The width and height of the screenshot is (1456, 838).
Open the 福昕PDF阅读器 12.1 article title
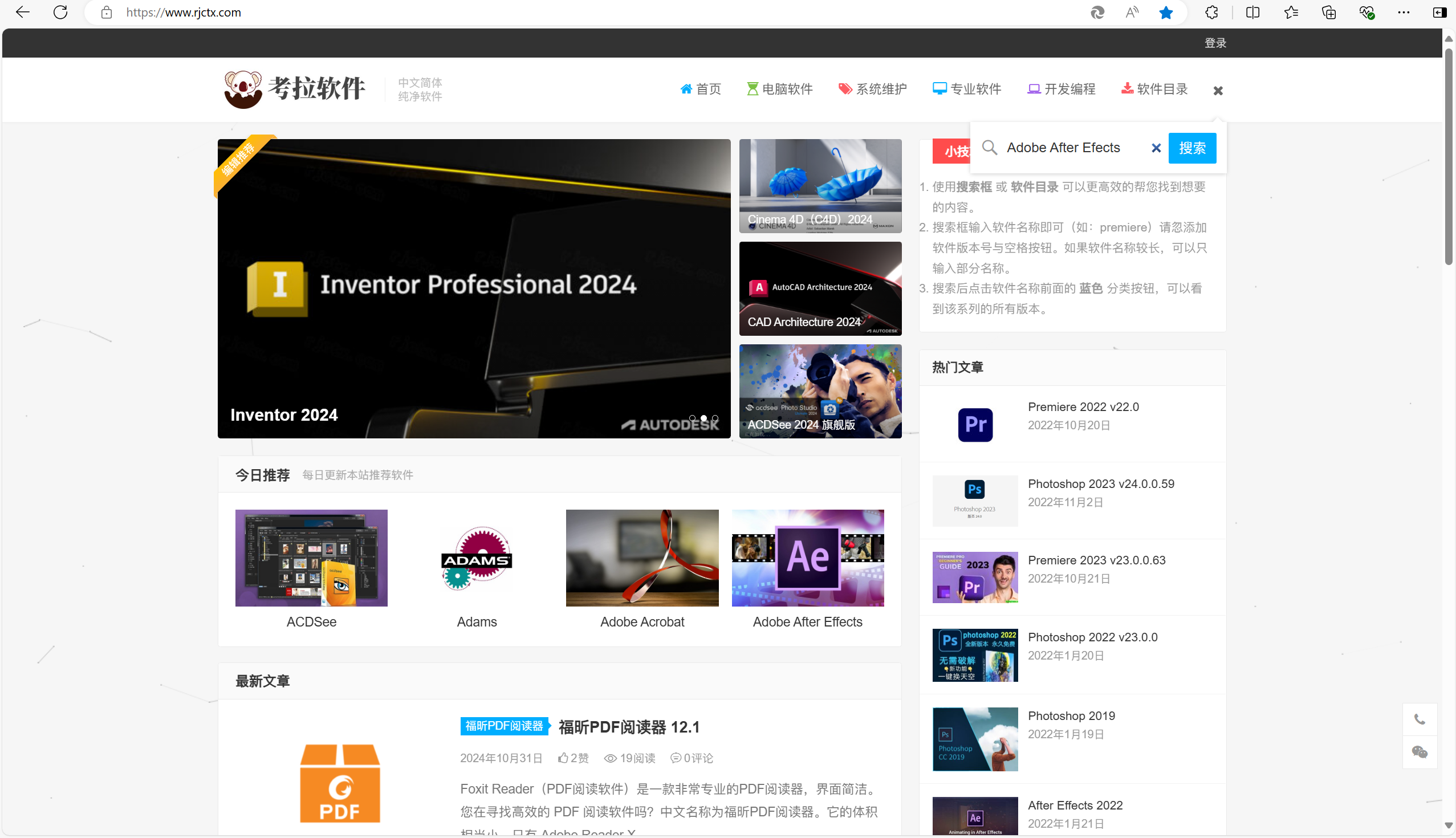(629, 727)
